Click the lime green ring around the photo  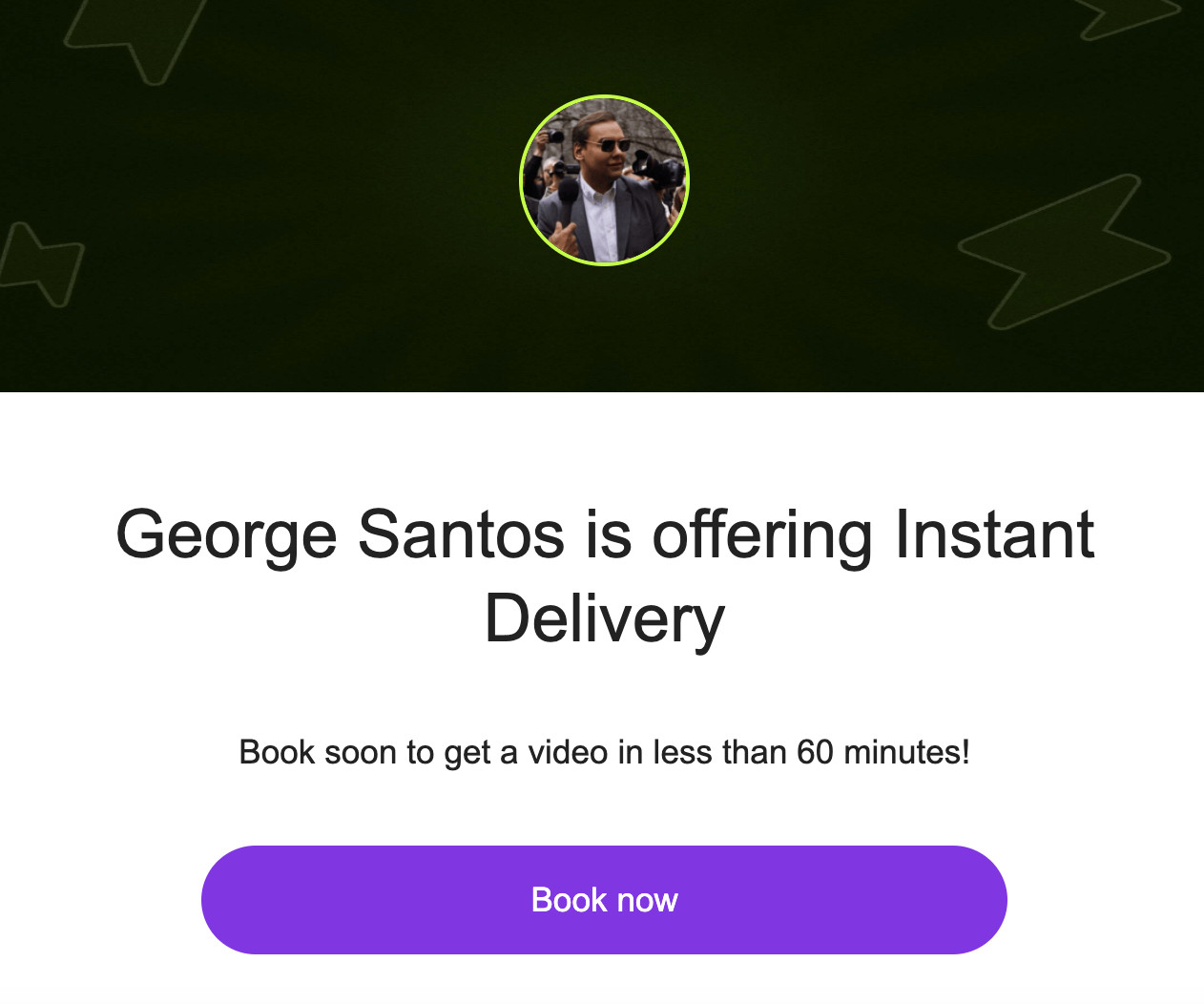click(x=522, y=180)
